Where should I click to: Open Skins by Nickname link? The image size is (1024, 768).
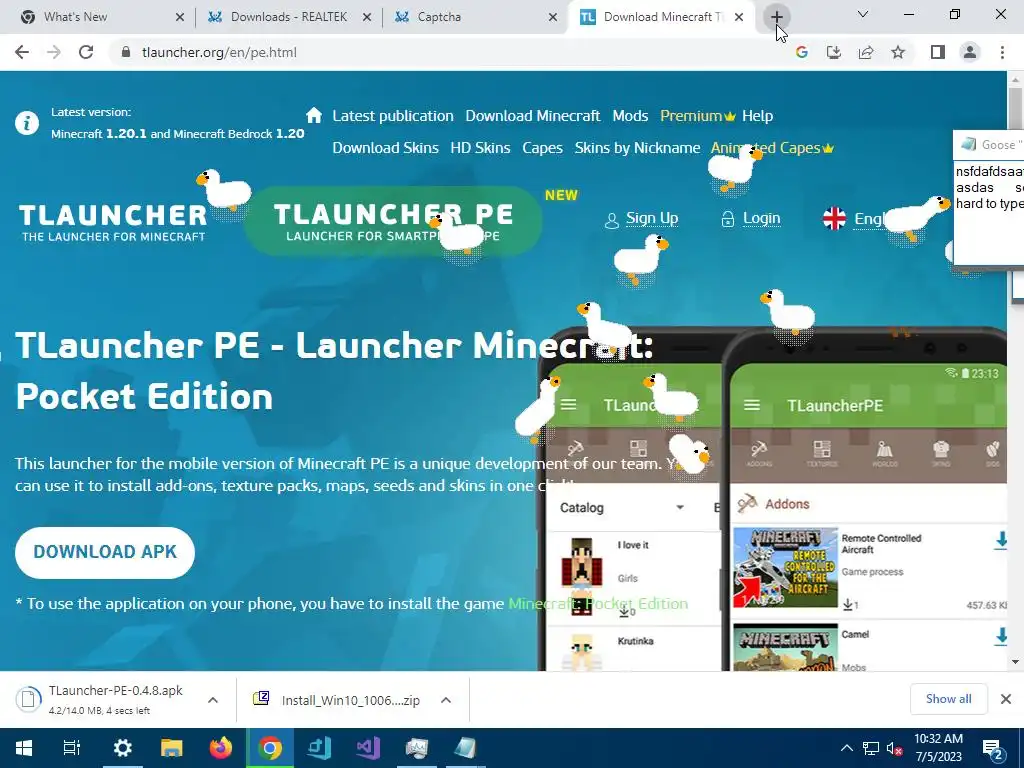pyautogui.click(x=637, y=148)
